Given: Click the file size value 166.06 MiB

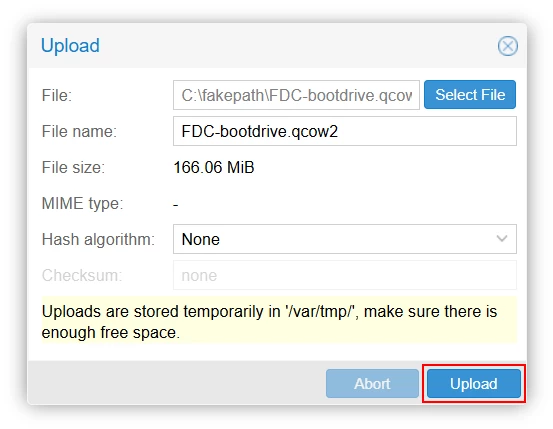Looking at the screenshot, I should (x=214, y=167).
